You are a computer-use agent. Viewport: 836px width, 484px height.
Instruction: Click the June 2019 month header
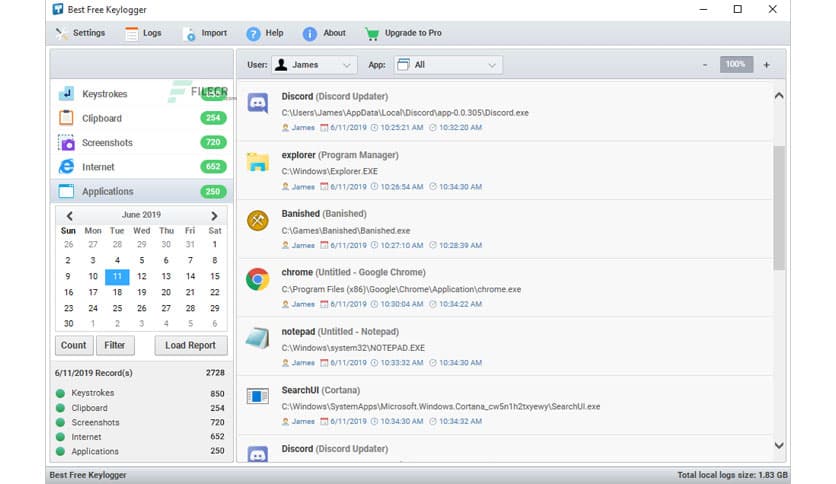(x=141, y=215)
